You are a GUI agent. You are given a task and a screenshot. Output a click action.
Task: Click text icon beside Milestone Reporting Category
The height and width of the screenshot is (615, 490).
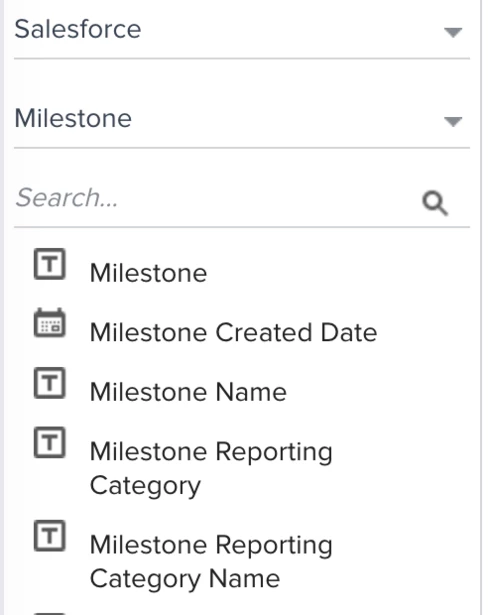pyautogui.click(x=49, y=442)
